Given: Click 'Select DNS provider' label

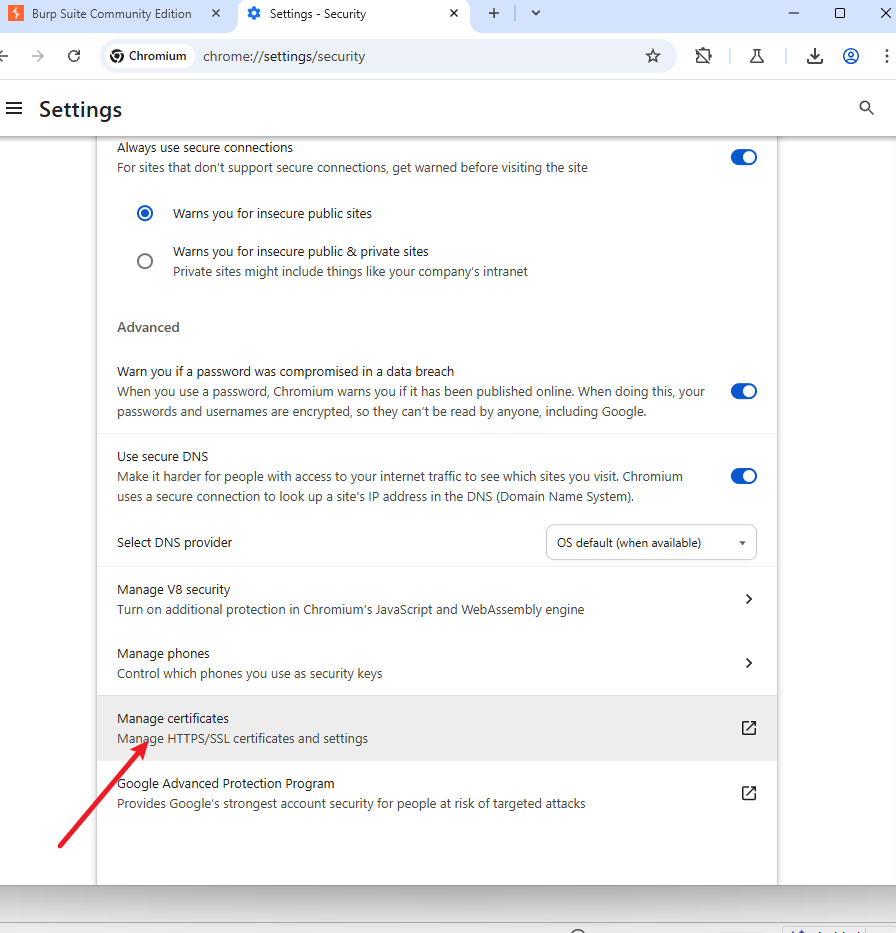Looking at the screenshot, I should (x=174, y=542).
